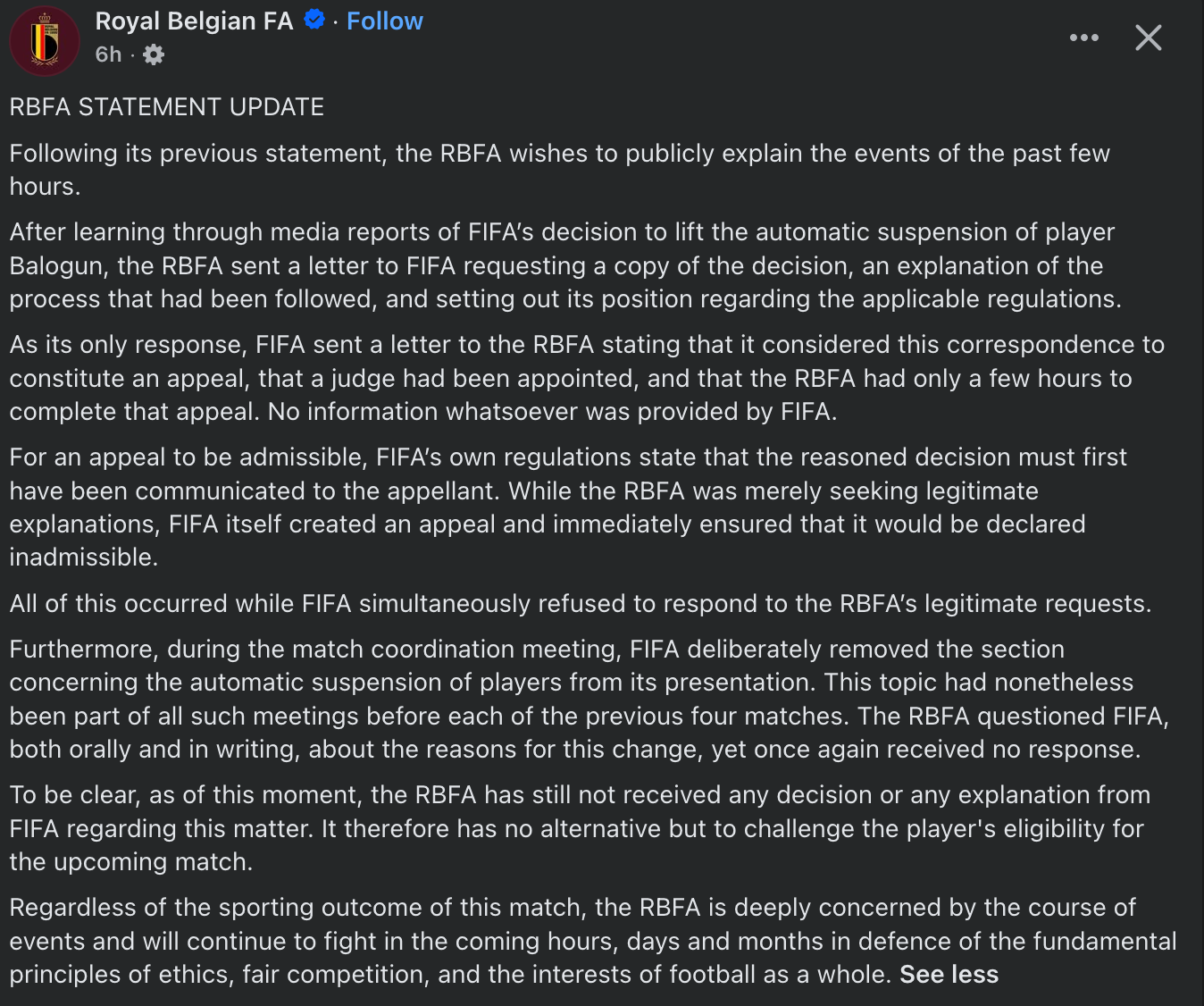Click the RBFA STATEMENT UPDATE heading
Image resolution: width=1204 pixels, height=1006 pixels.
pos(167,107)
